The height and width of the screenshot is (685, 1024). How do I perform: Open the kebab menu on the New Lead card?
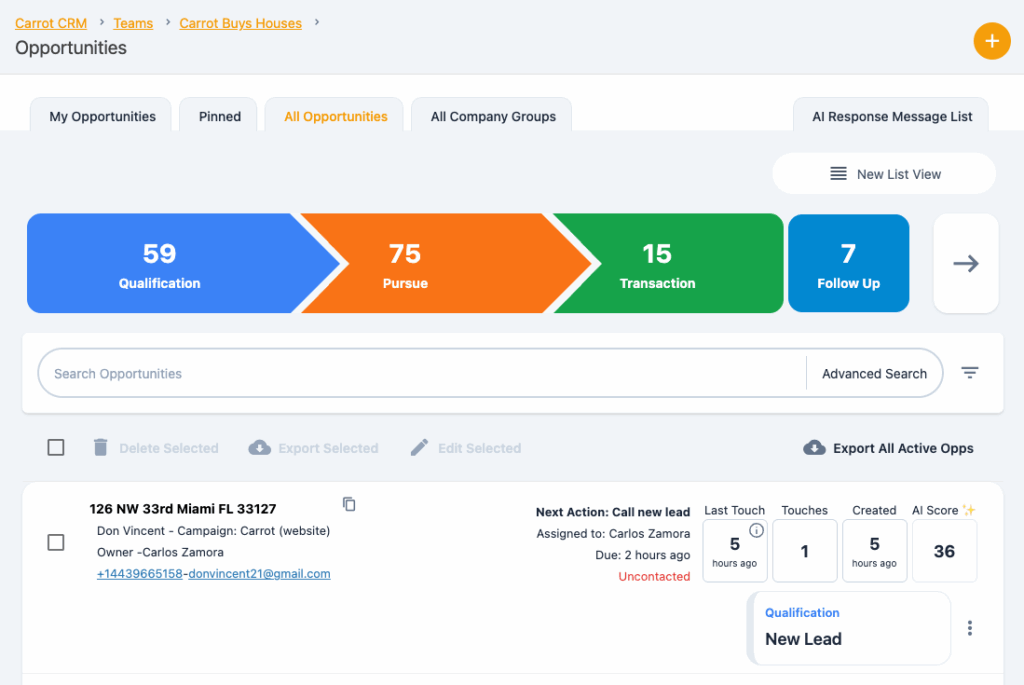pos(969,628)
